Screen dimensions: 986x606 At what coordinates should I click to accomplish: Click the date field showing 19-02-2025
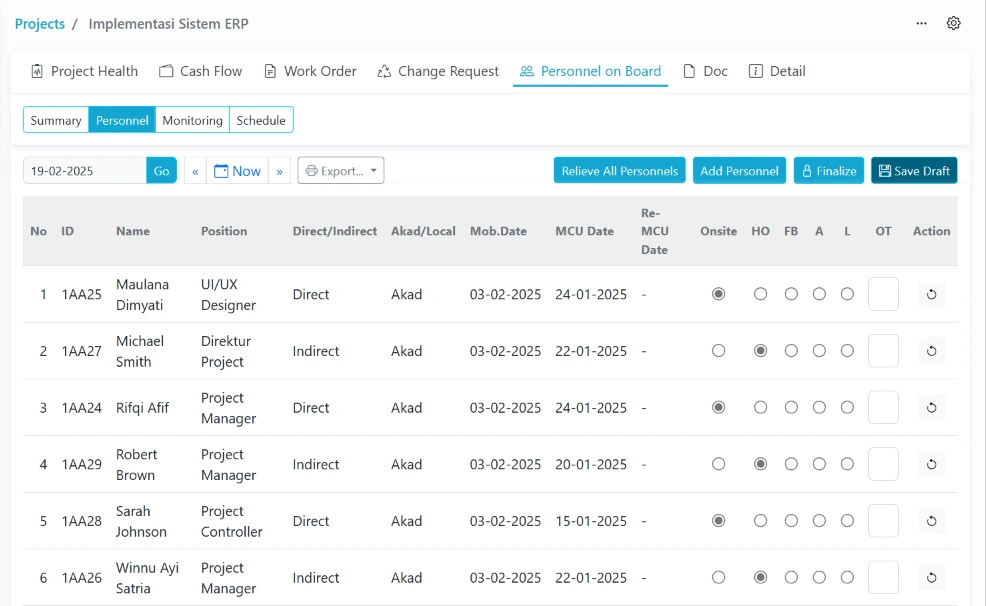click(85, 171)
